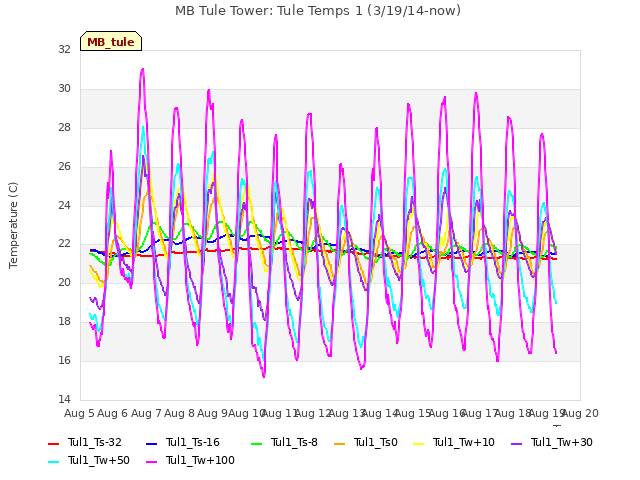The height and width of the screenshot is (480, 640).
Task: Click the Aug 7 x-axis label
Action: [146, 413]
